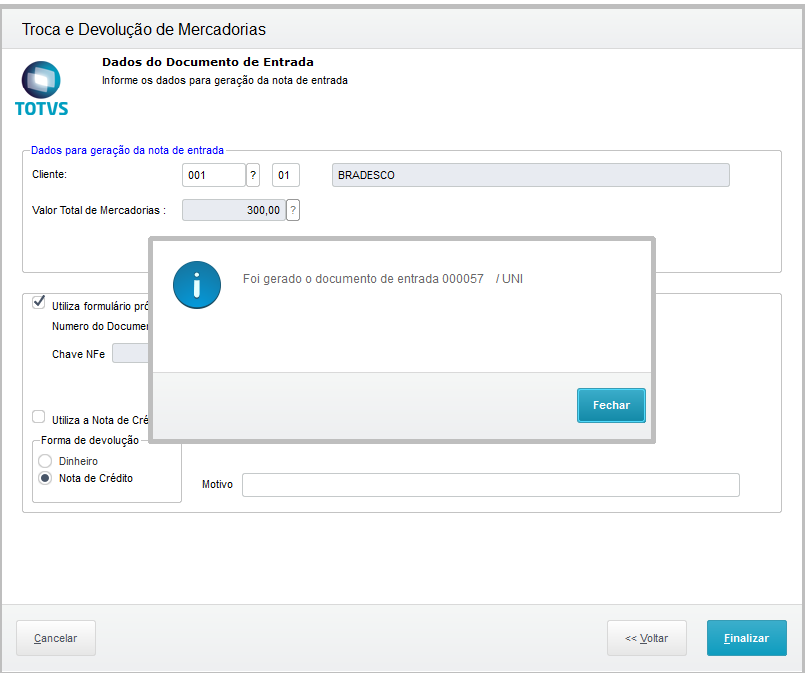The height and width of the screenshot is (673, 805).
Task: Click the store field showing 01
Action: click(x=285, y=176)
